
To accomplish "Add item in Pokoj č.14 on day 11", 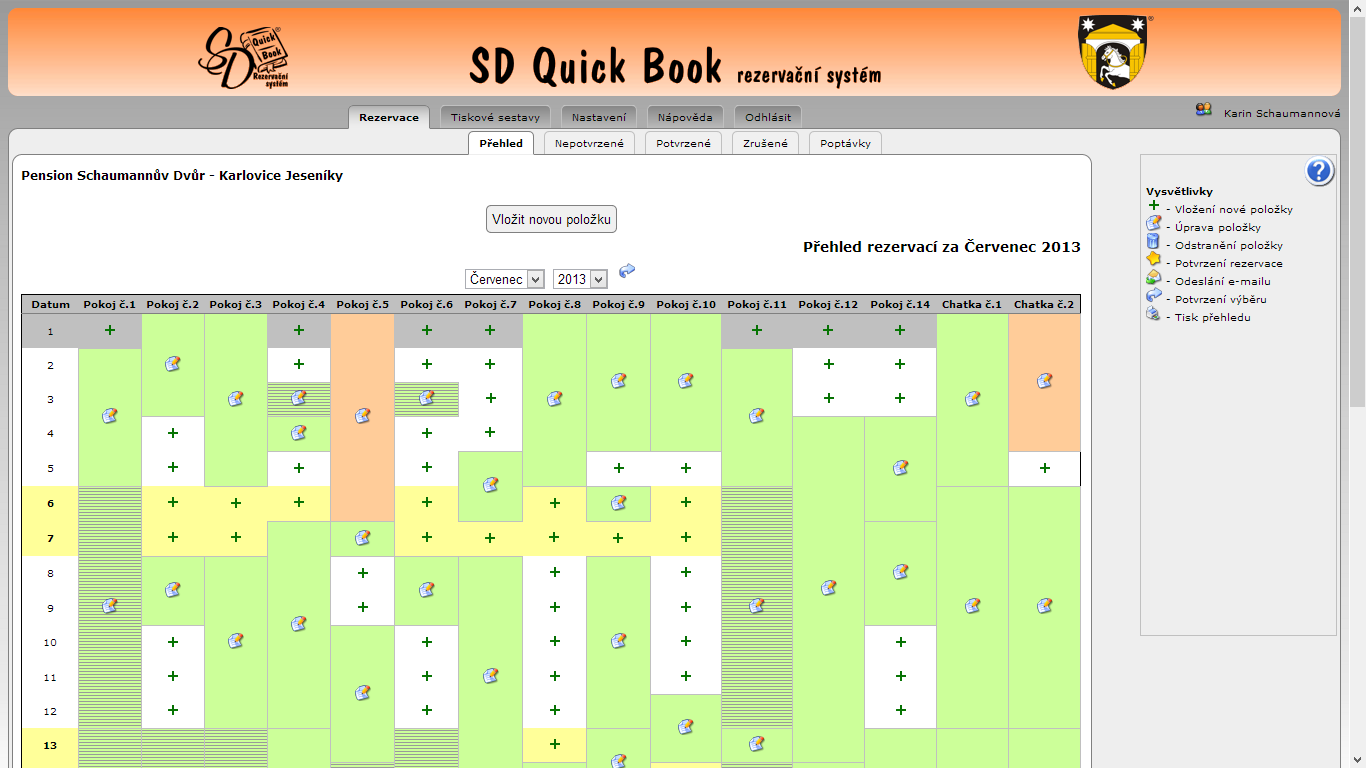I will pyautogui.click(x=900, y=676).
